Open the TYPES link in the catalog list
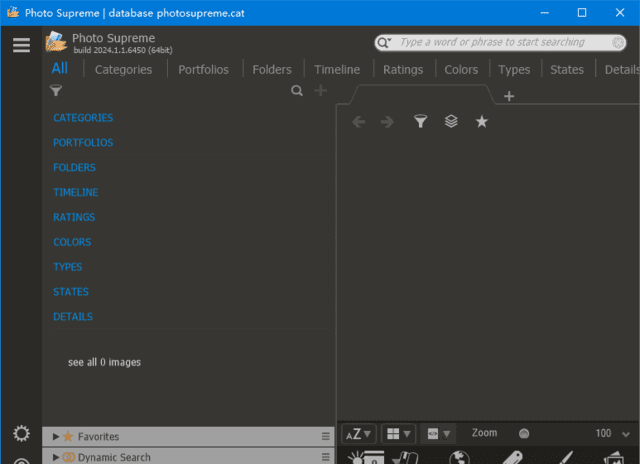The height and width of the screenshot is (464, 640). pyautogui.click(x=68, y=267)
